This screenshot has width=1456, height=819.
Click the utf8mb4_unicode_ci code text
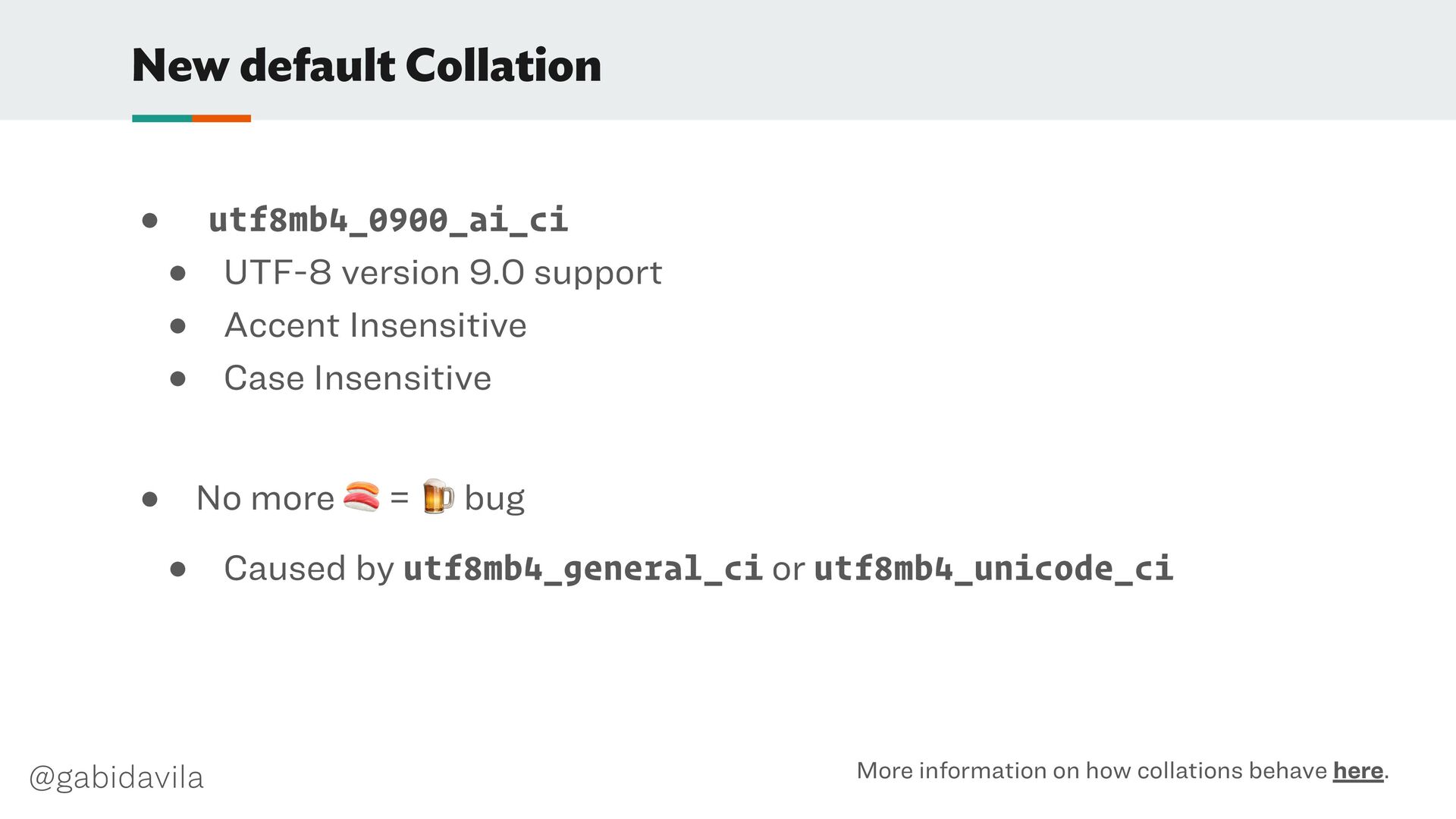[x=993, y=569]
